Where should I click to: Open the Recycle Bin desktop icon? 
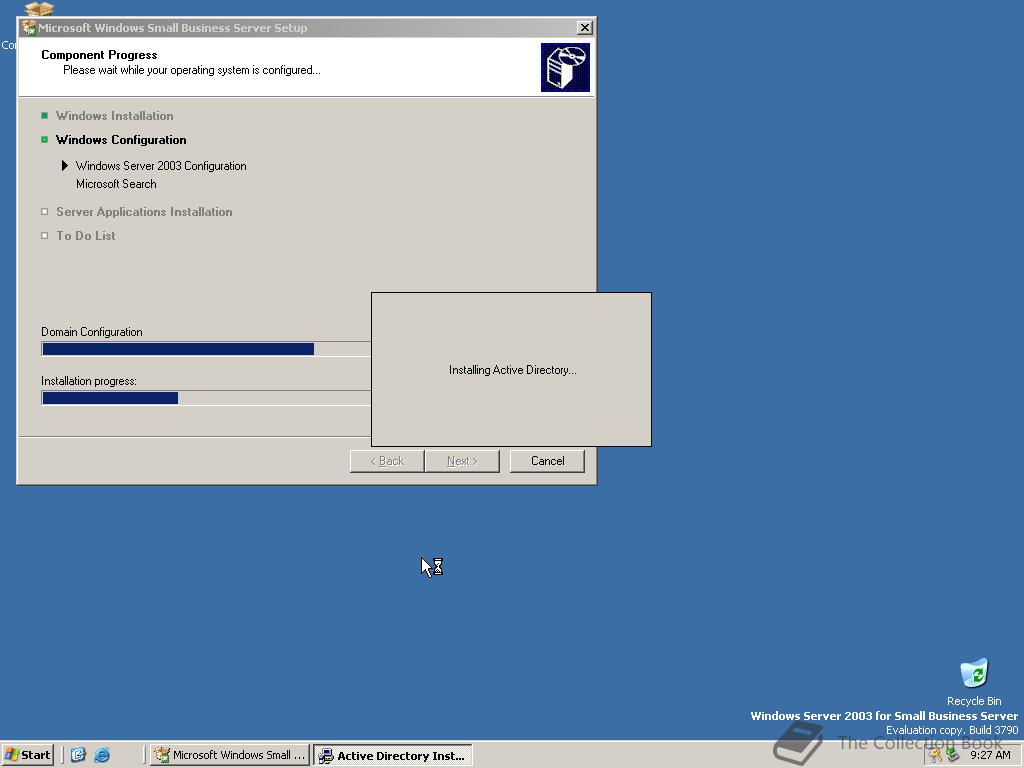(974, 682)
